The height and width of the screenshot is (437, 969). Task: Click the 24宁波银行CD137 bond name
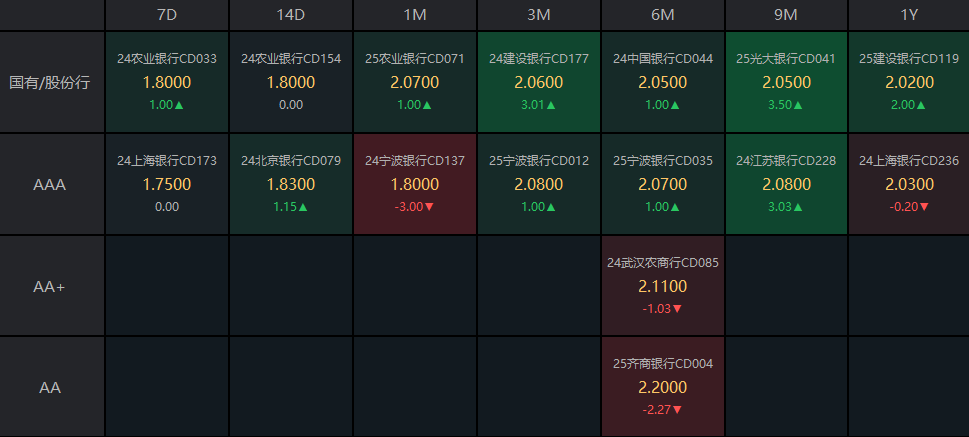coord(415,160)
